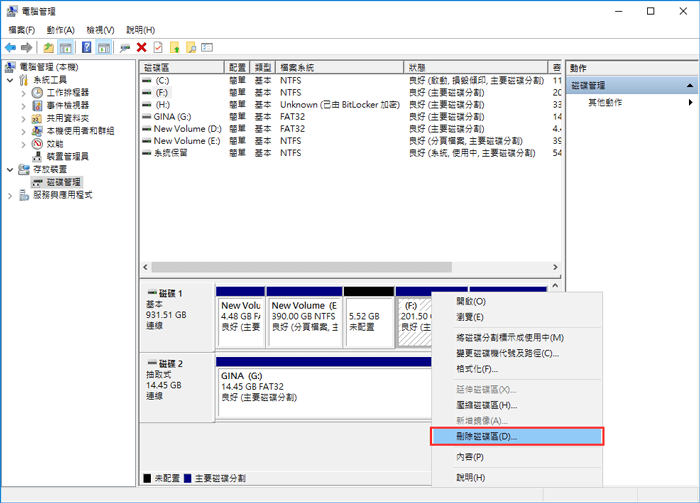Click the last toolbar settings list icon
The height and width of the screenshot is (503, 700).
click(207, 47)
